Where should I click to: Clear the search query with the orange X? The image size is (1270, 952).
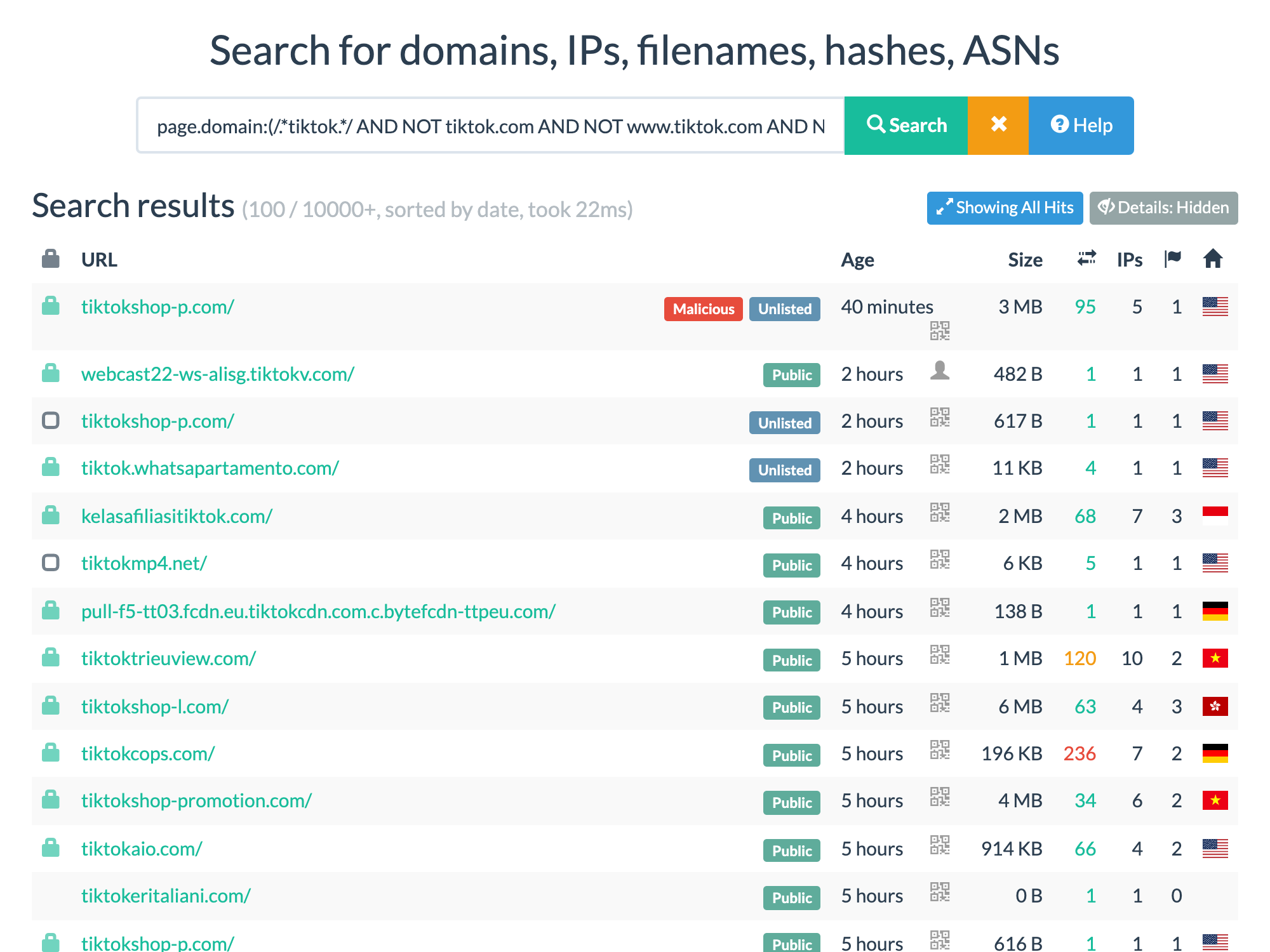pyautogui.click(x=998, y=126)
